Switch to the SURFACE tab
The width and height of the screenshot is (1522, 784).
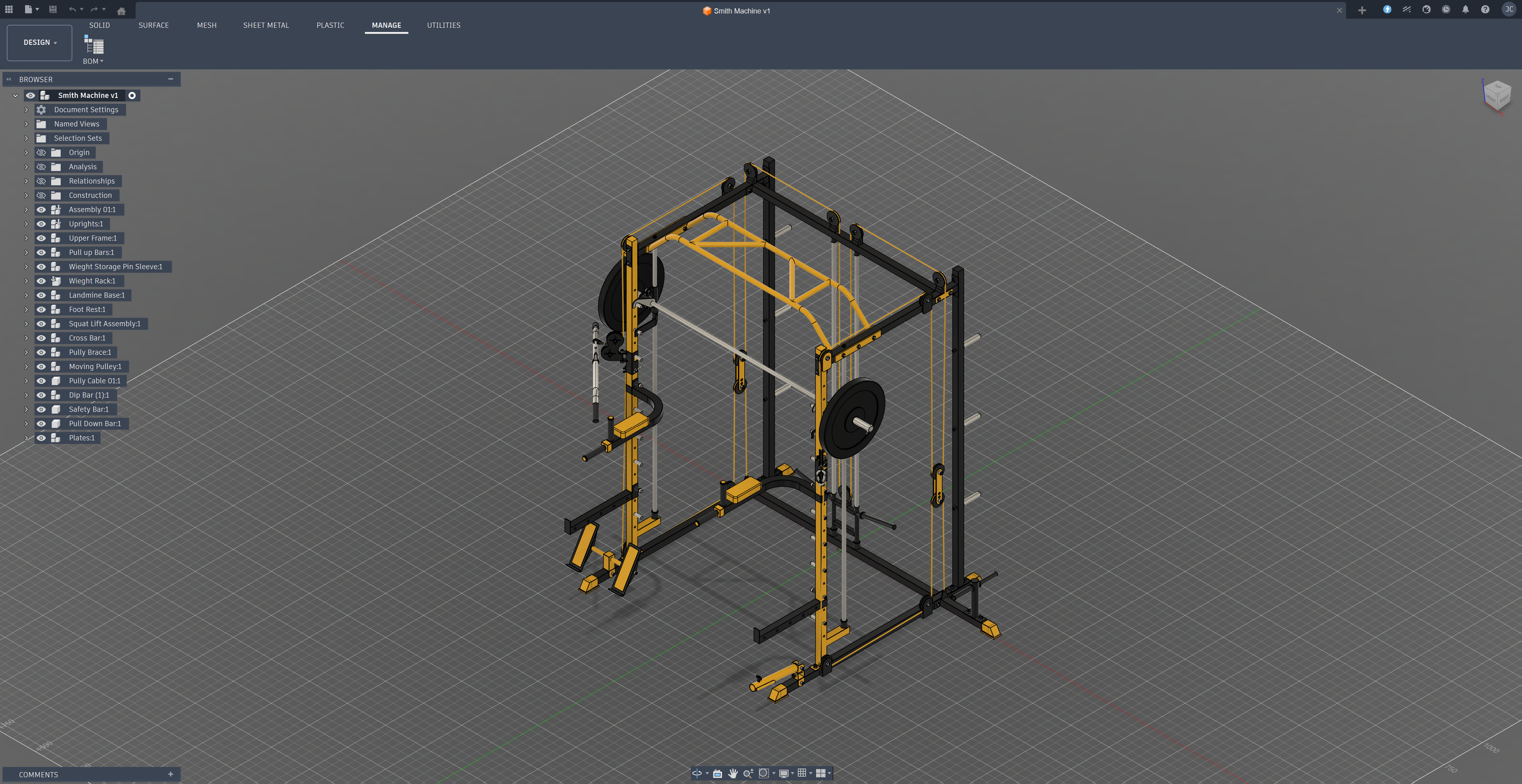[x=153, y=25]
